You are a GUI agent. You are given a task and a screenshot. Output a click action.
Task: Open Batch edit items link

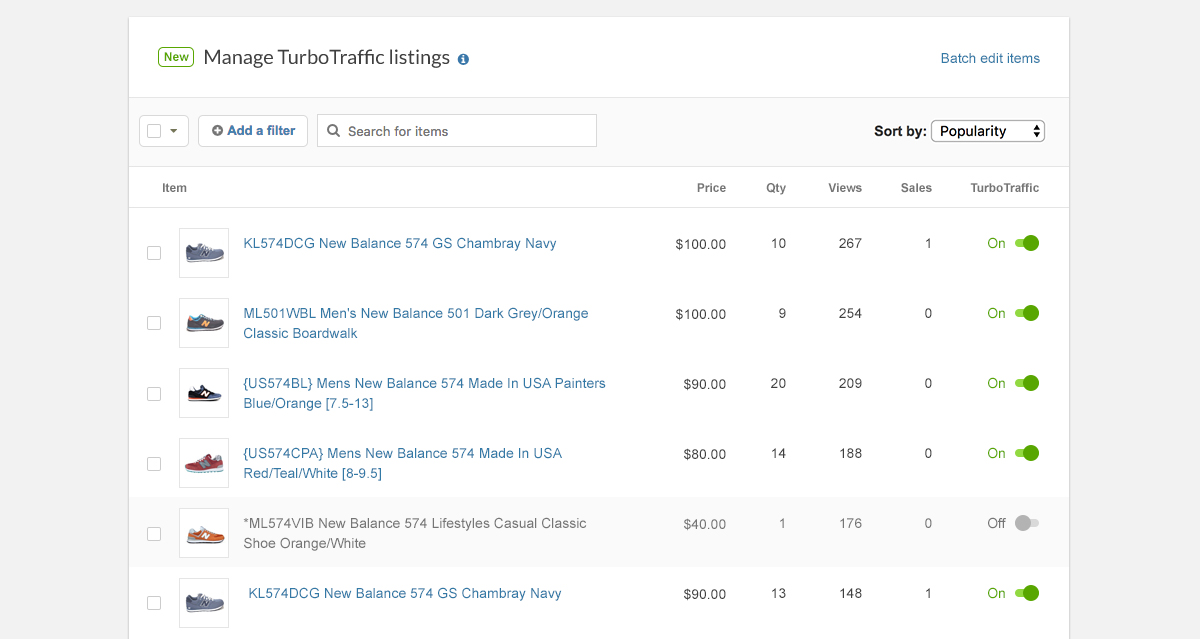[x=990, y=58]
